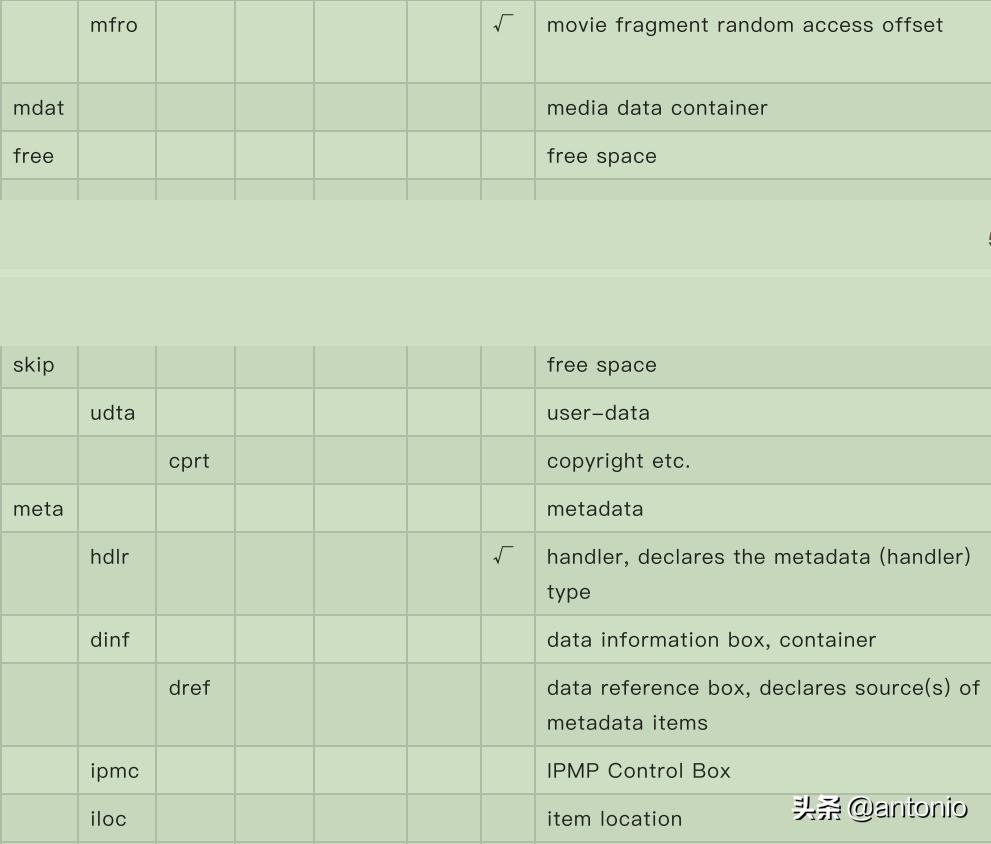Click the mfro box name cell
This screenshot has height=844, width=991.
pos(114,26)
